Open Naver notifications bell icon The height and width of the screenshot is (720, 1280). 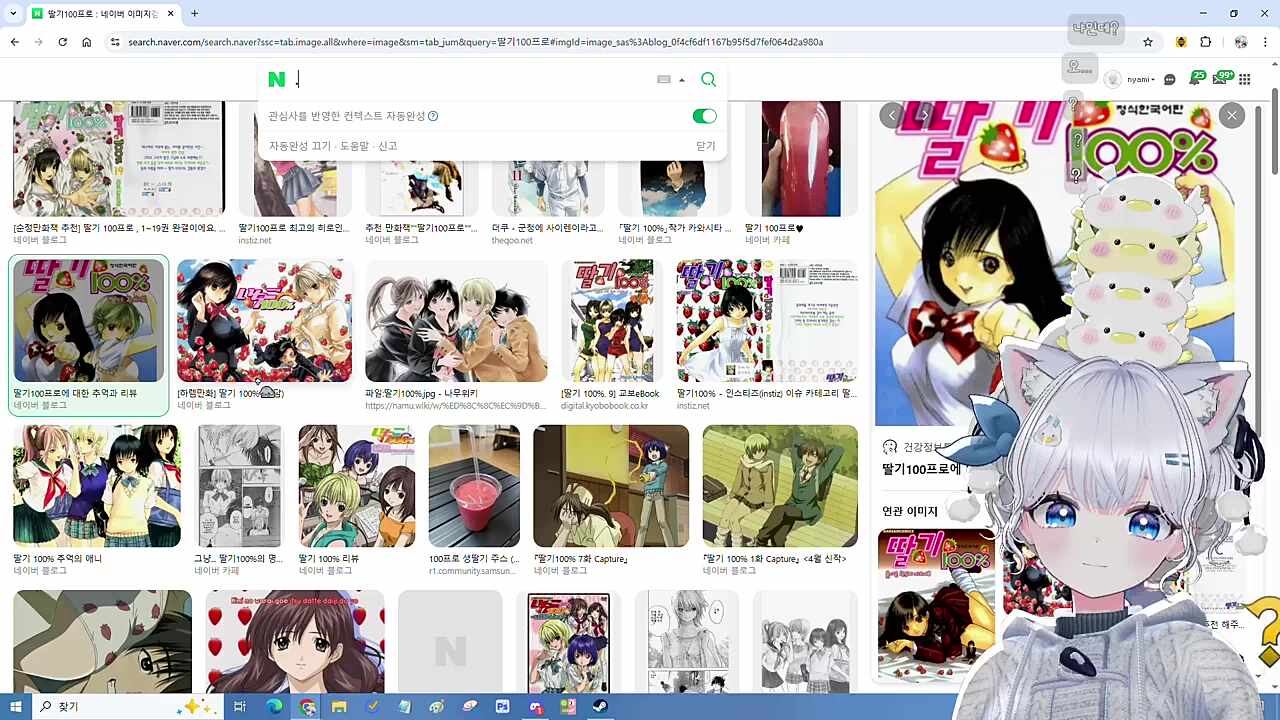click(x=1195, y=79)
